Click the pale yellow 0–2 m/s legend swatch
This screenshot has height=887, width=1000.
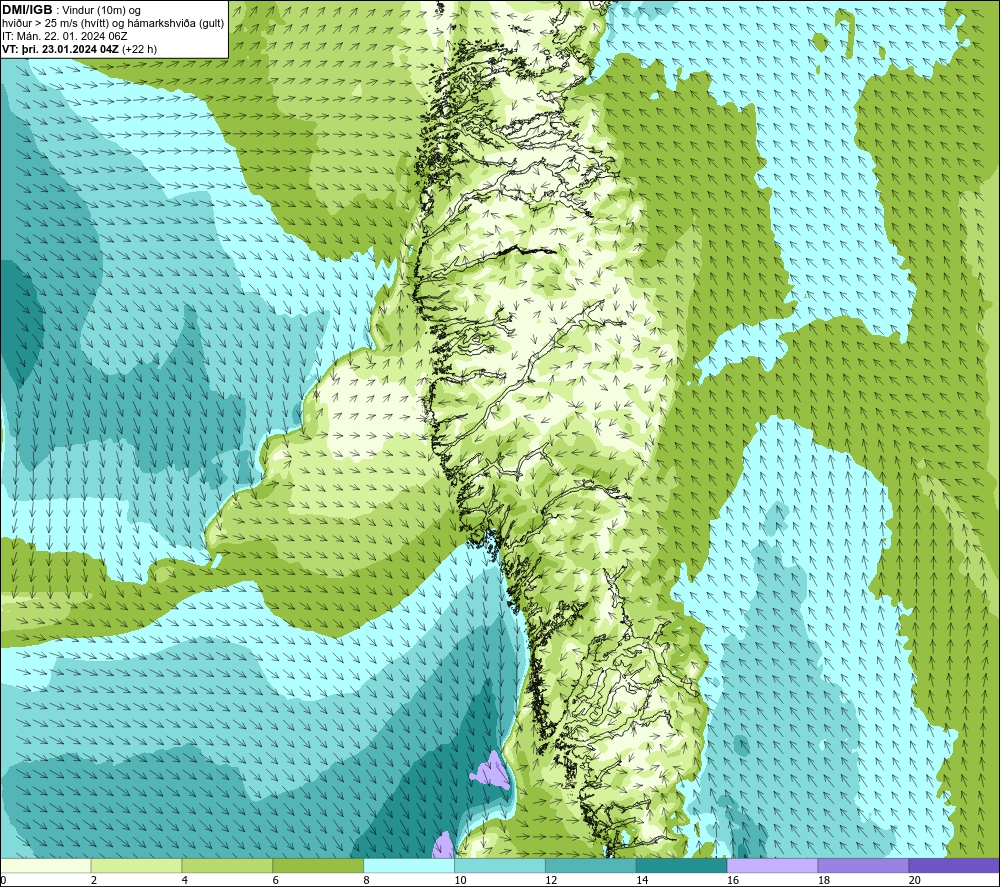click(46, 866)
